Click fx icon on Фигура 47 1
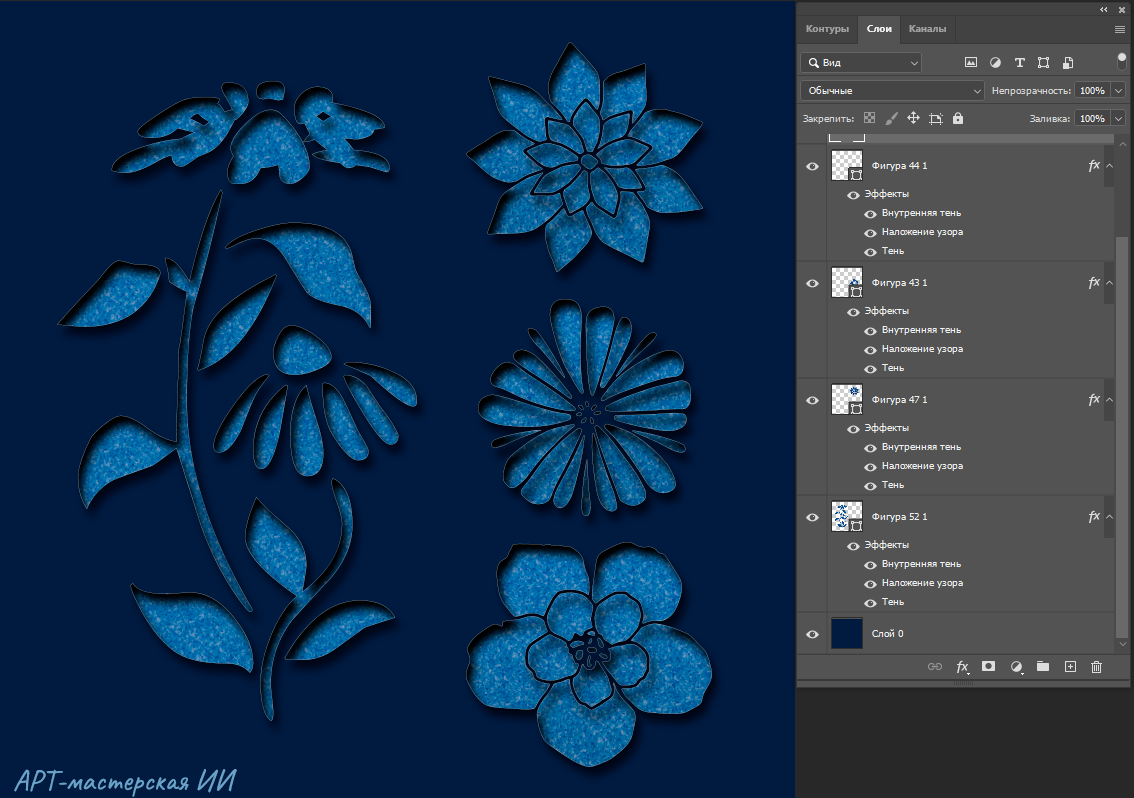This screenshot has height=798, width=1134. (1094, 399)
